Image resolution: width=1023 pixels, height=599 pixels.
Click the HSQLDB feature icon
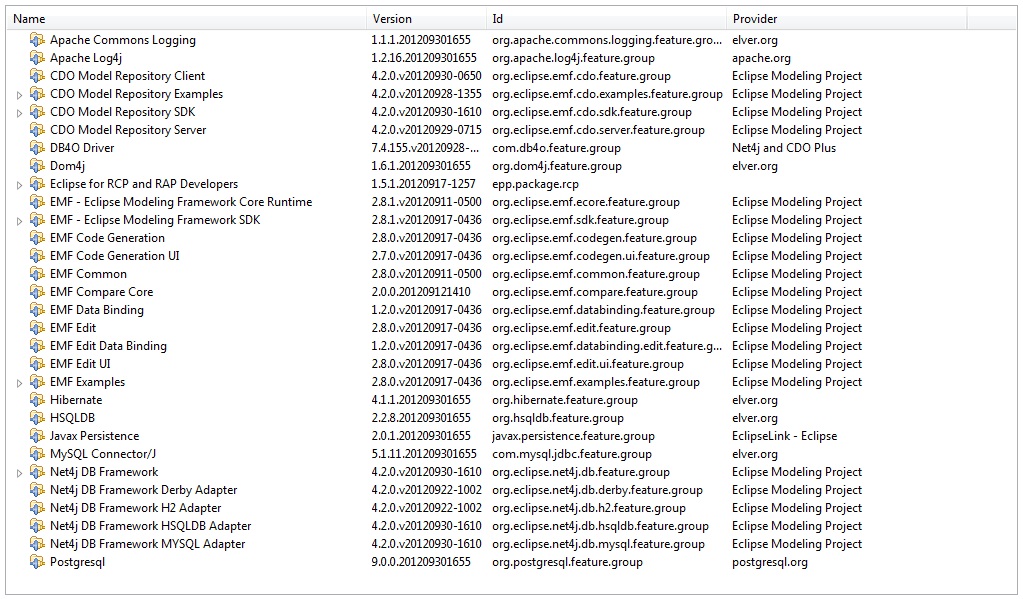point(37,418)
